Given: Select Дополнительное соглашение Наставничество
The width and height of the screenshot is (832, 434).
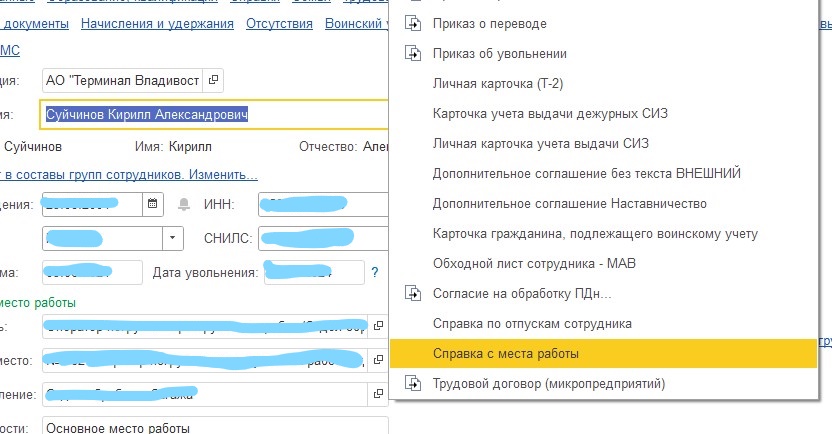Looking at the screenshot, I should tap(569, 203).
